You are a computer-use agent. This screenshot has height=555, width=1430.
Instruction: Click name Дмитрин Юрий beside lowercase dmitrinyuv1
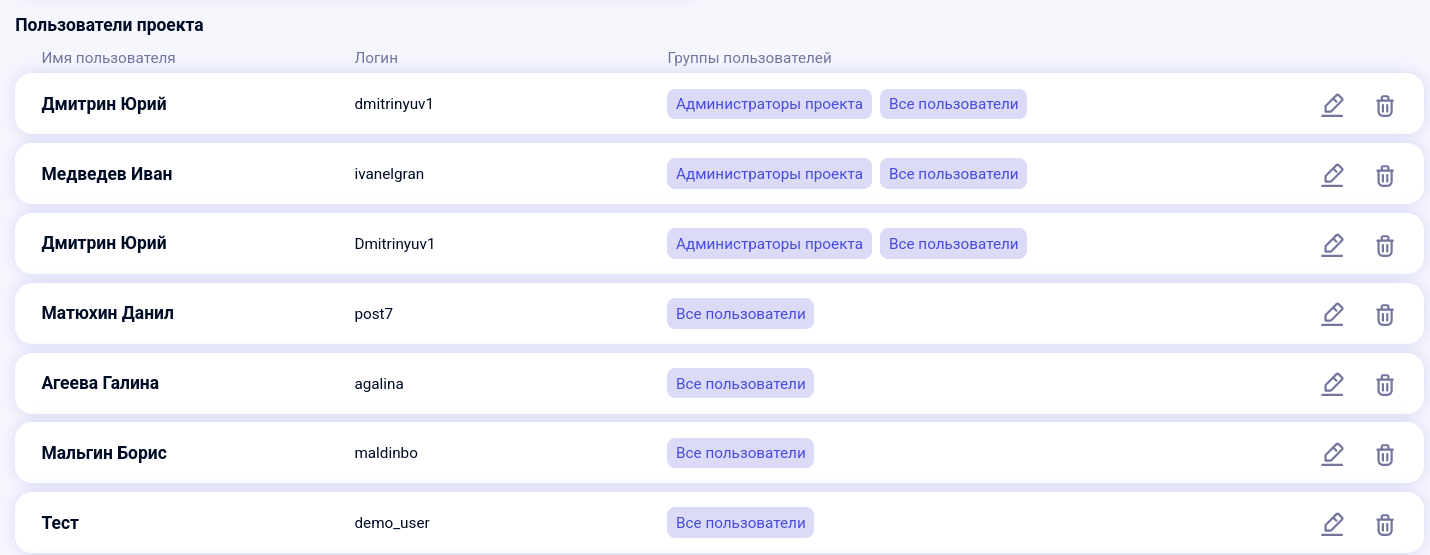pos(104,104)
